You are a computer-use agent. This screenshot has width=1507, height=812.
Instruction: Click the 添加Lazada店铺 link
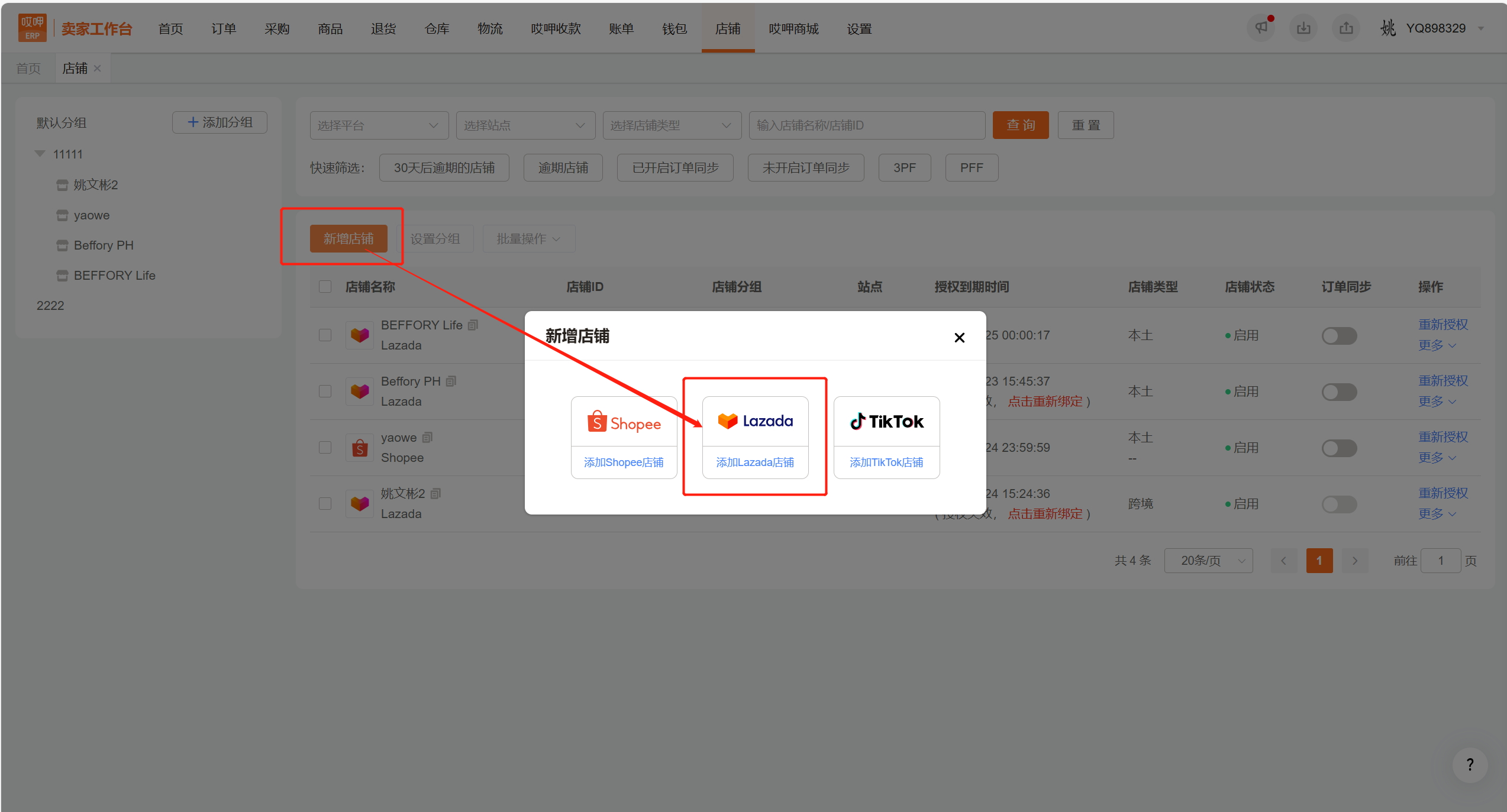[x=755, y=462]
